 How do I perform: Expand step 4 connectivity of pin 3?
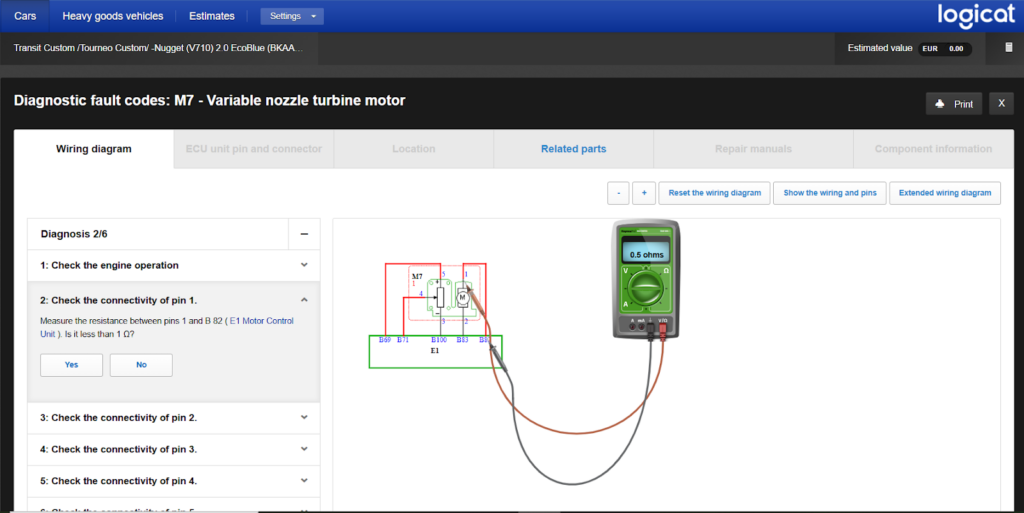click(x=174, y=450)
